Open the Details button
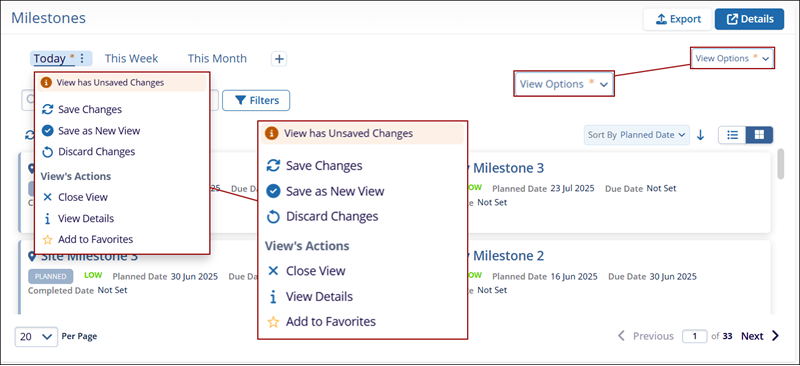 (x=749, y=19)
